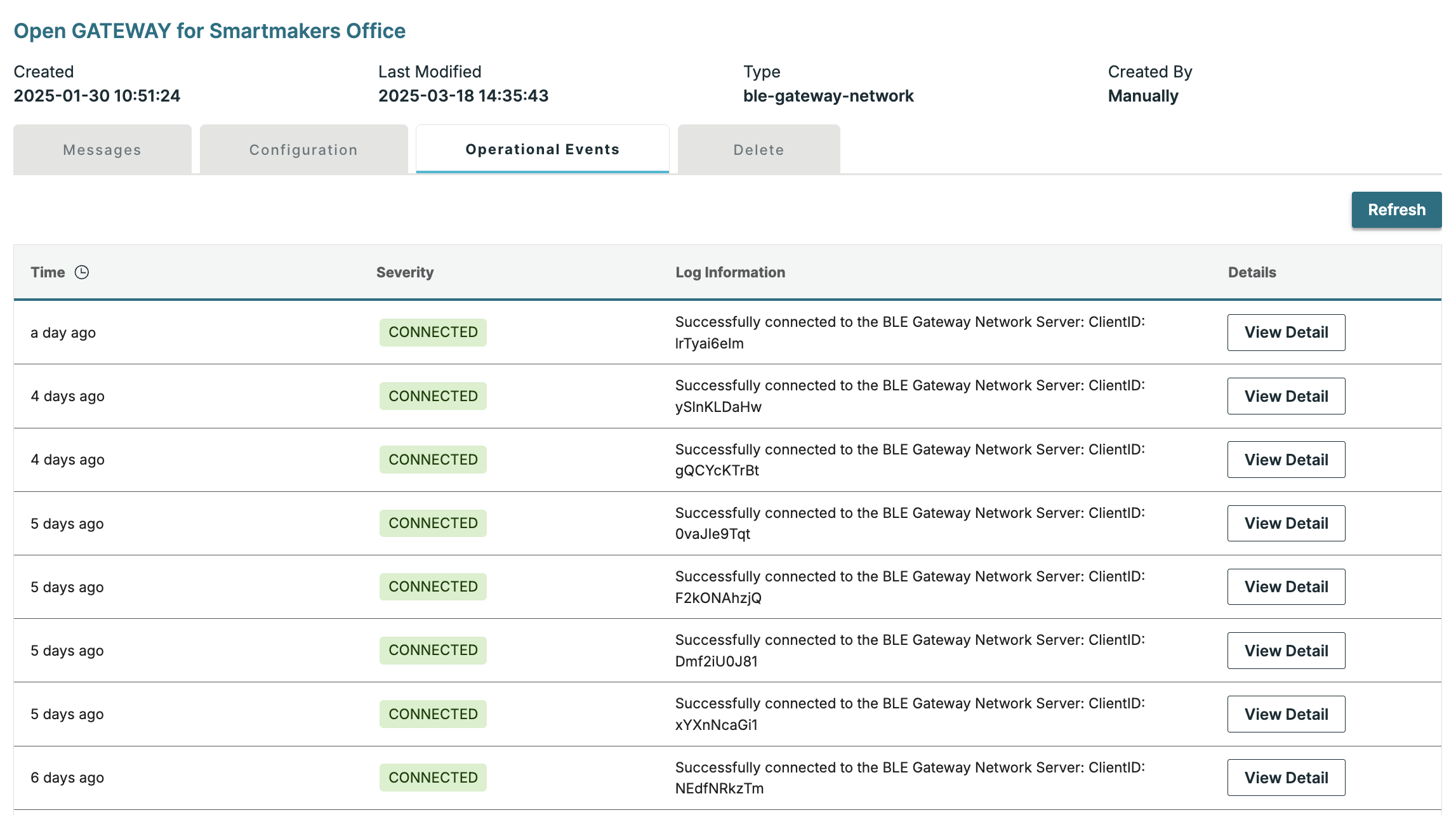Click the Time column header
The image size is (1456, 815).
tap(48, 272)
